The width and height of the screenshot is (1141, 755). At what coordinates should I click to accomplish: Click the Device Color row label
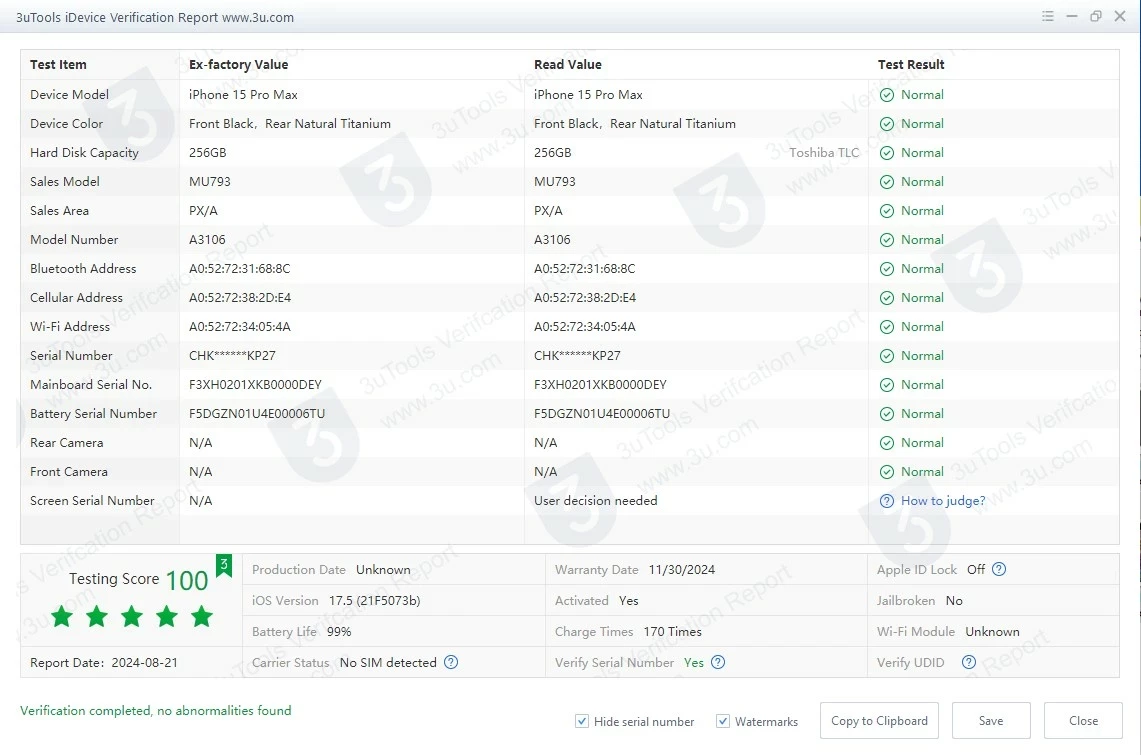pos(66,124)
